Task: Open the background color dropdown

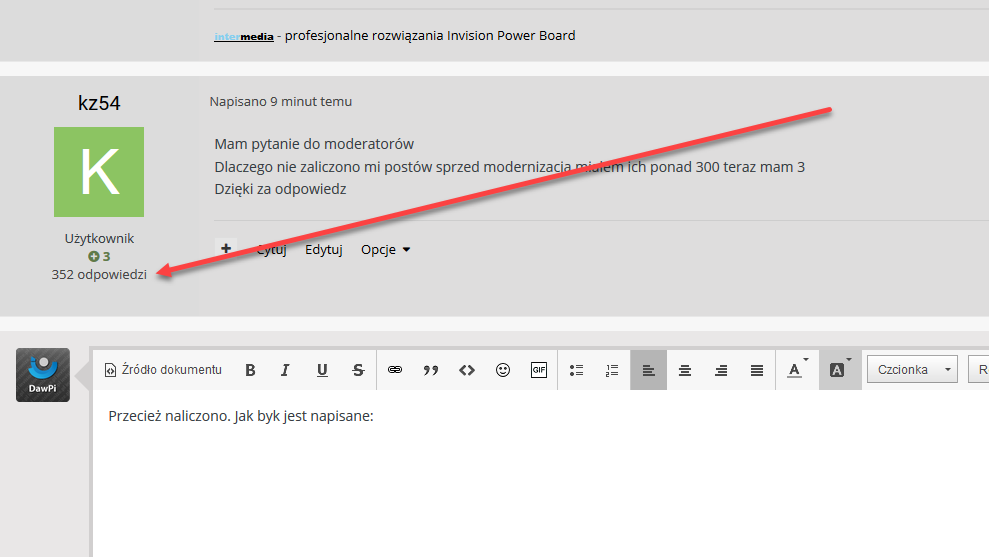Action: [x=840, y=370]
